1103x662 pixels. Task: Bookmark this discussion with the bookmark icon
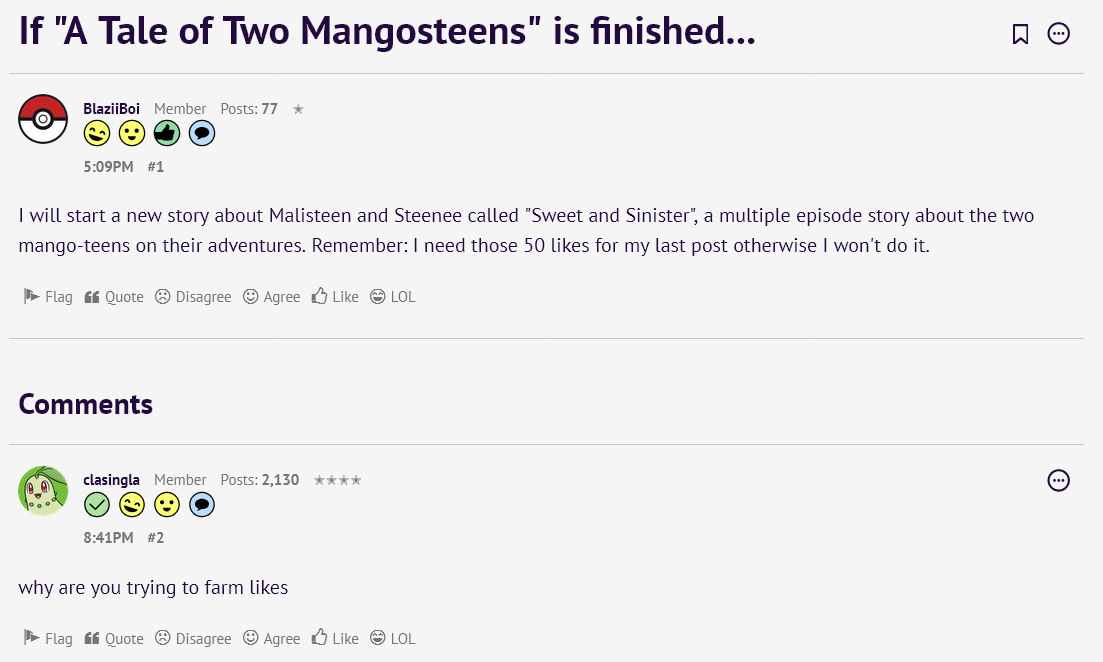pyautogui.click(x=1020, y=34)
